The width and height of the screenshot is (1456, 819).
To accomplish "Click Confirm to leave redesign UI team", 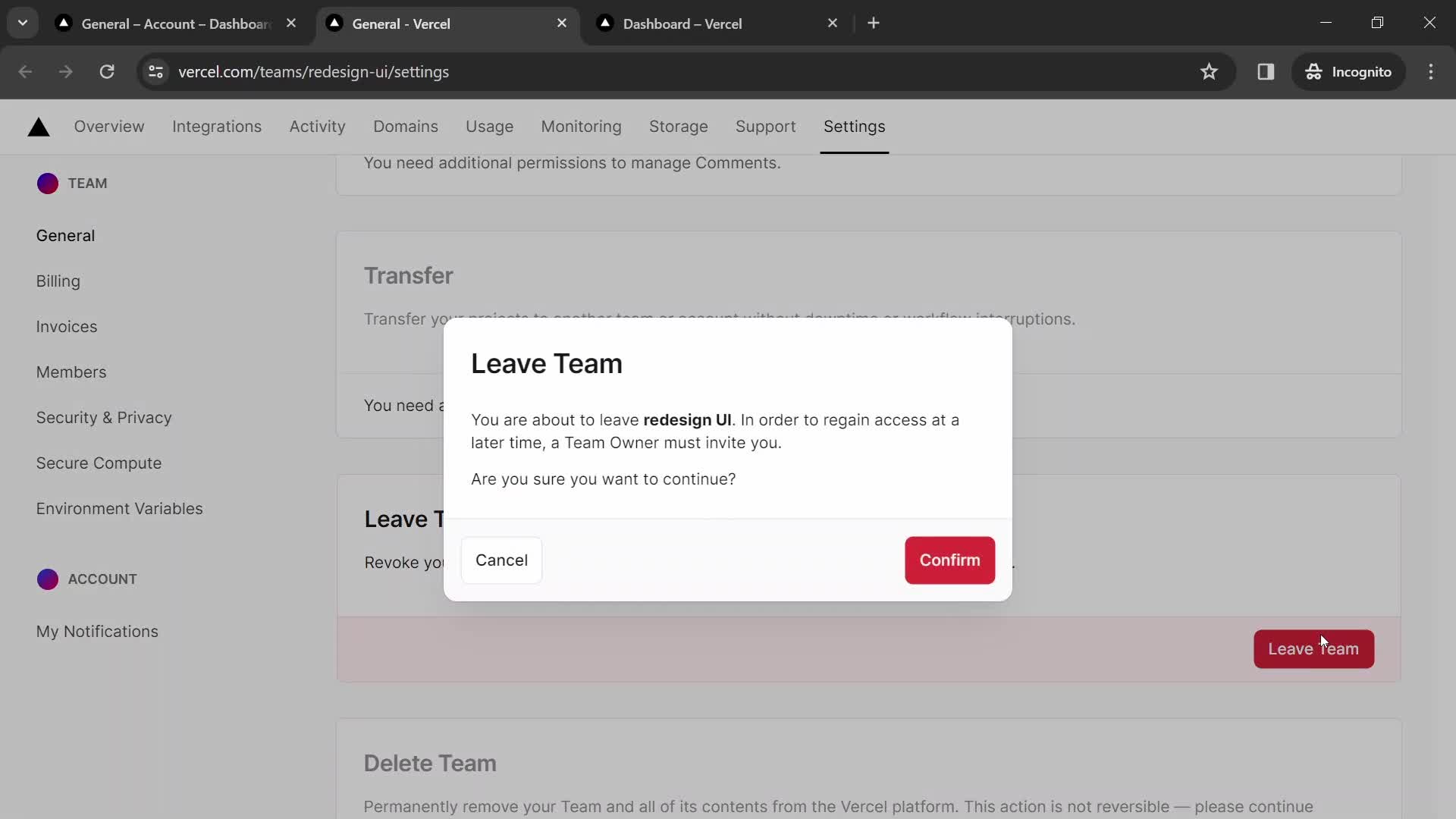I will coord(950,560).
